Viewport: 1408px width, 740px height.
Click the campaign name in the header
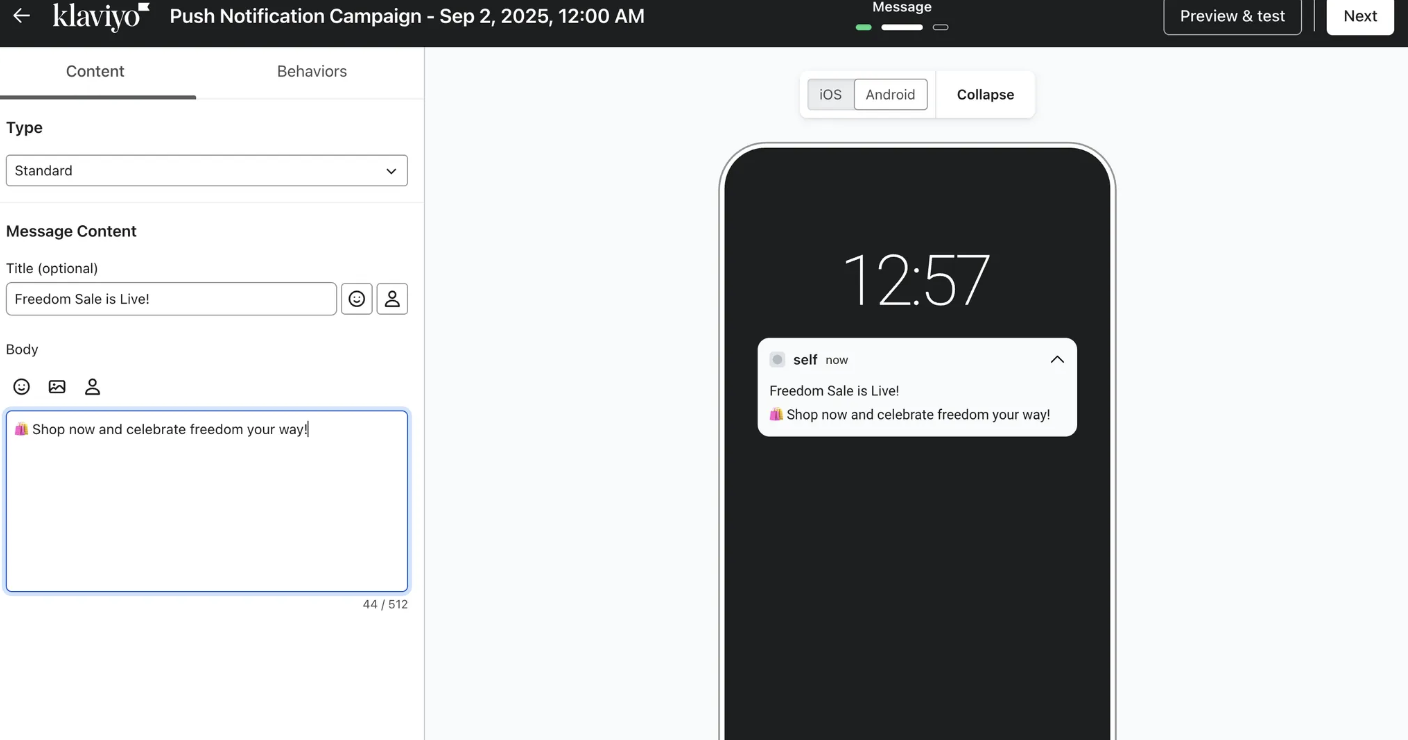(407, 16)
